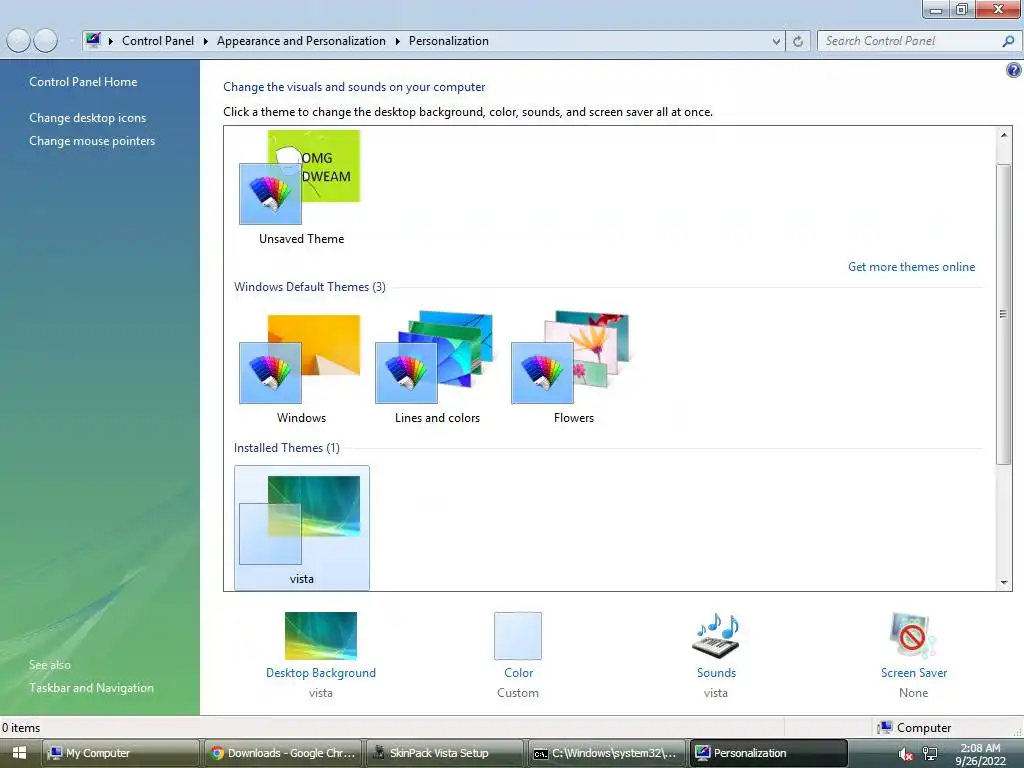Click the Desktop Background link

tap(321, 673)
